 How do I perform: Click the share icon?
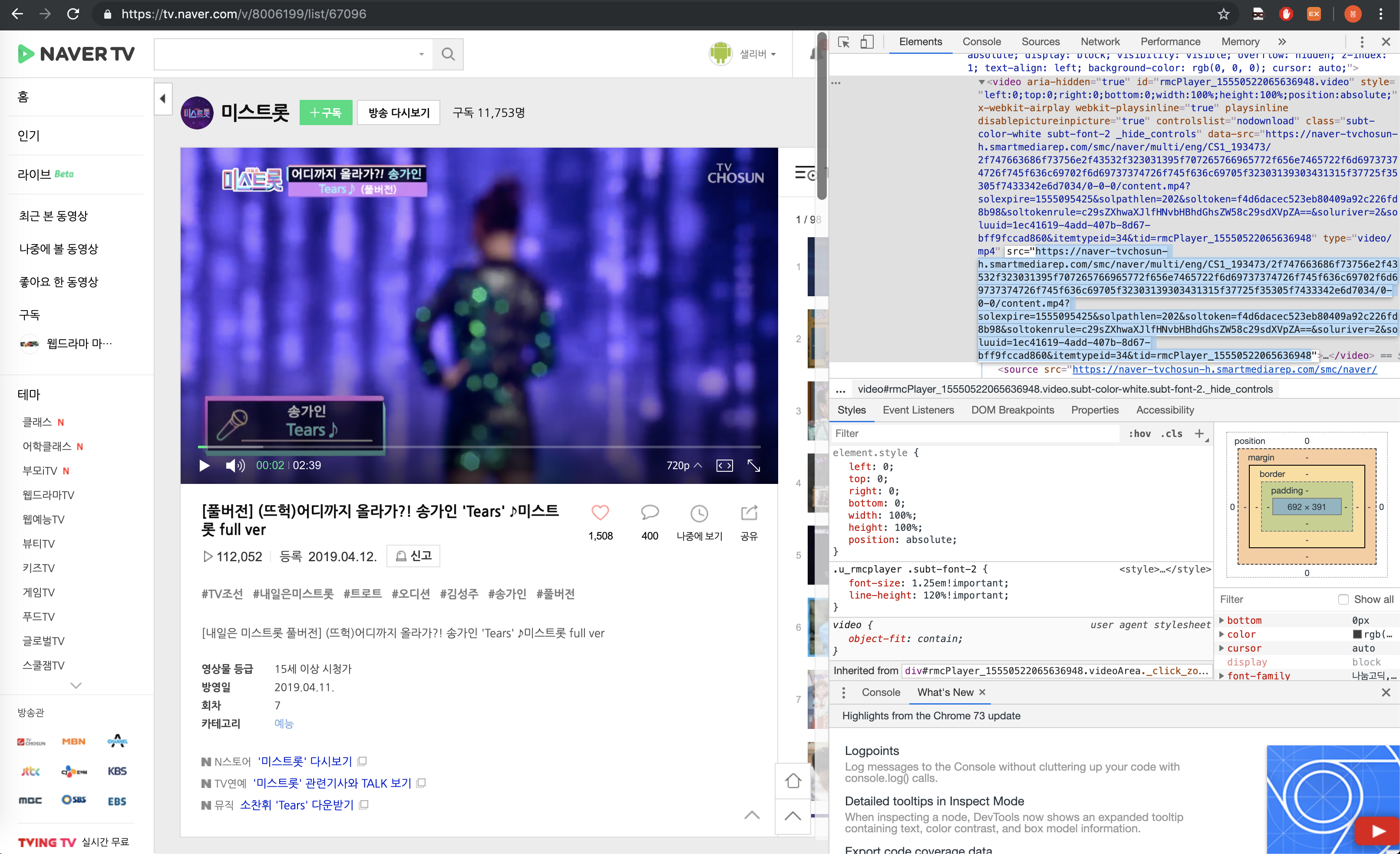coord(749,513)
